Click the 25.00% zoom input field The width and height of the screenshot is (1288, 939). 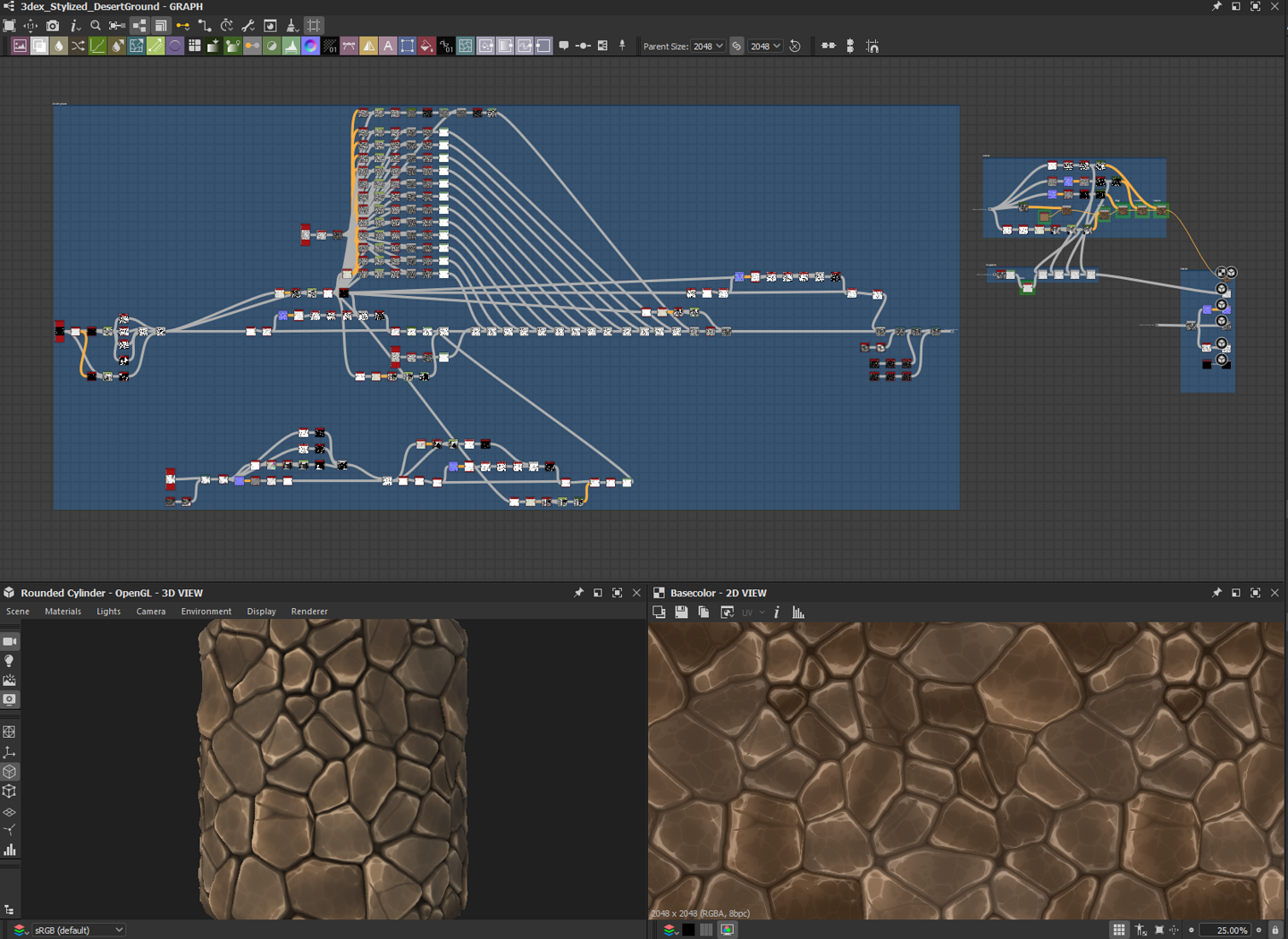[1230, 930]
